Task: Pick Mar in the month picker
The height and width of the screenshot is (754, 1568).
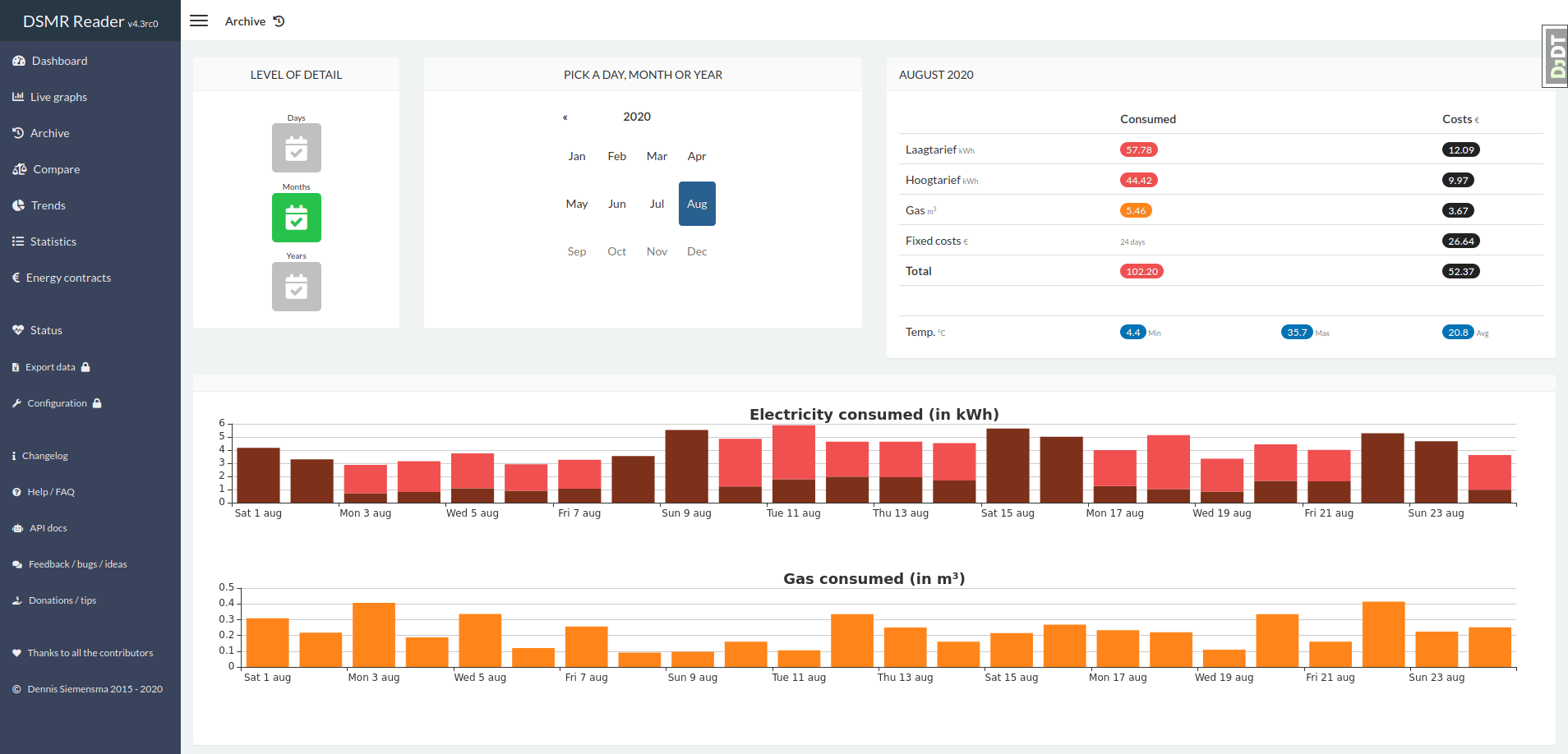Action: (657, 156)
